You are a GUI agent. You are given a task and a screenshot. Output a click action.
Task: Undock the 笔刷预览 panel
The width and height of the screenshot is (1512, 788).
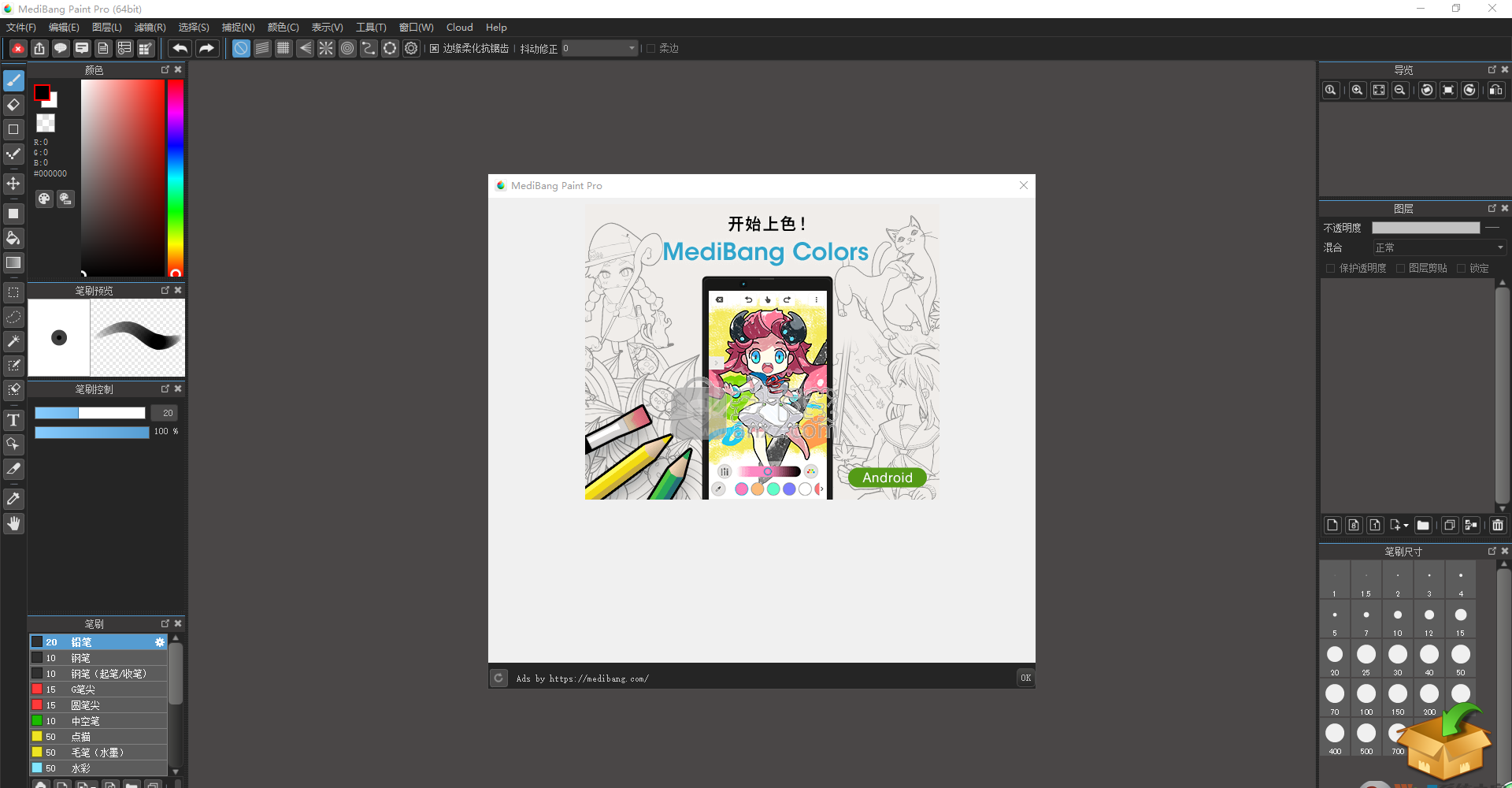(x=165, y=290)
